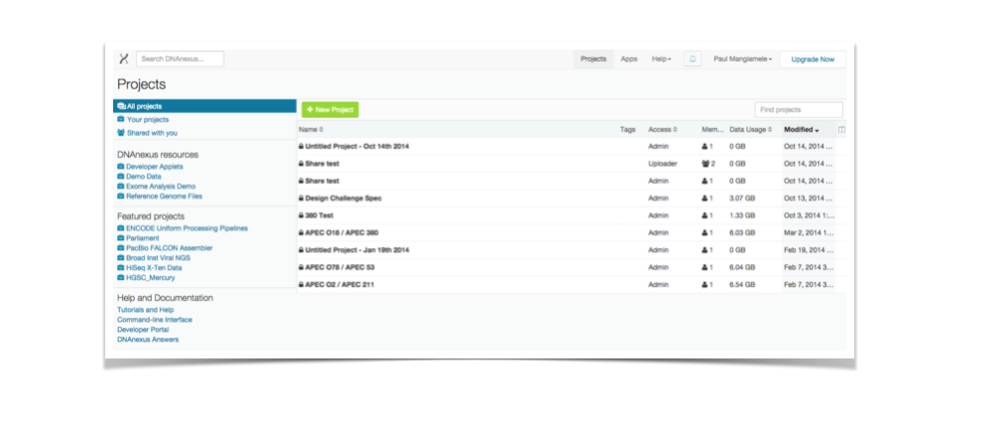Image resolution: width=1000 pixels, height=424 pixels.
Task: Toggle Modified column sort order
Action: tap(801, 129)
